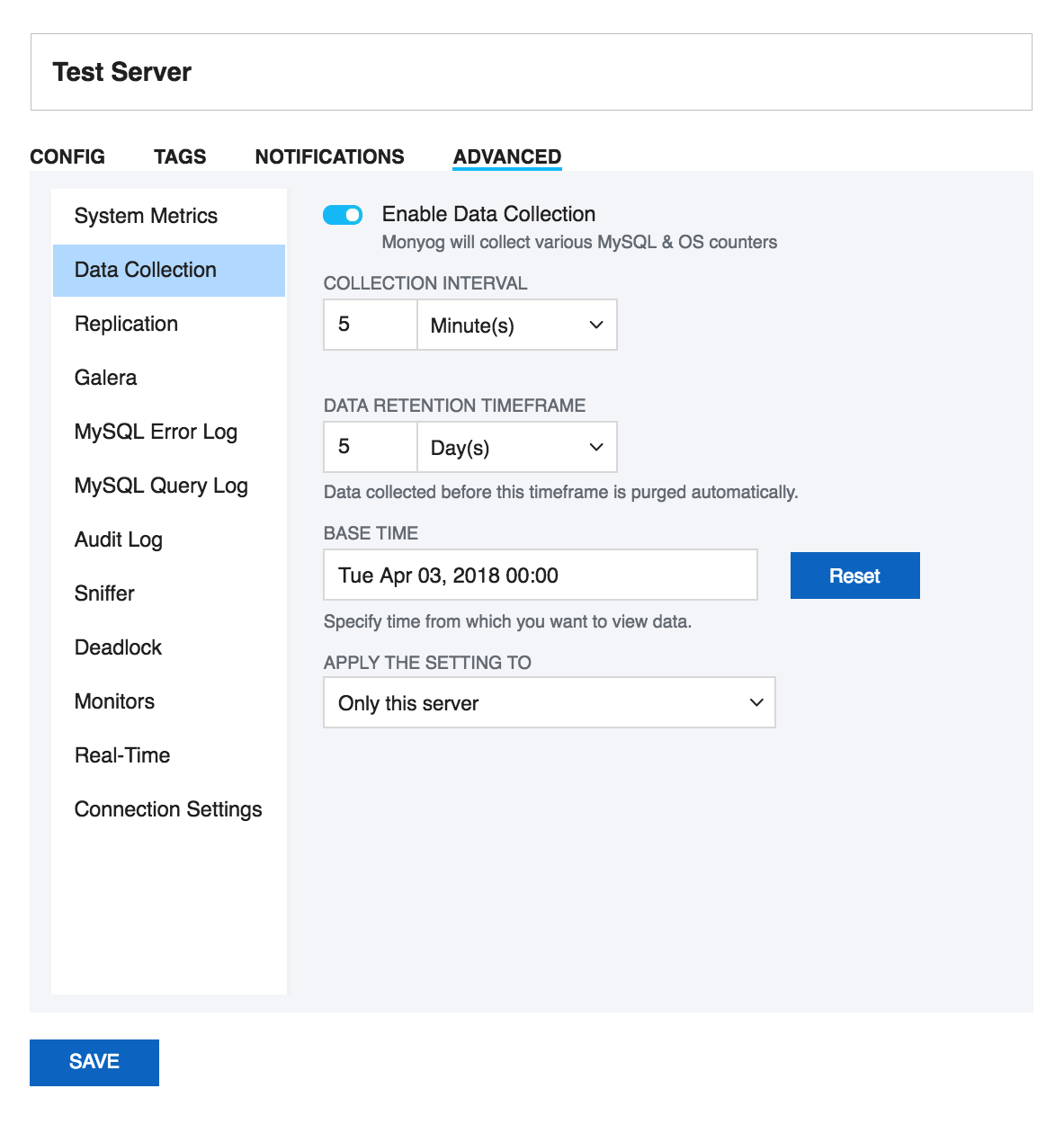The height and width of the screenshot is (1133, 1064).
Task: Open MySQL Error Log settings
Action: [156, 432]
